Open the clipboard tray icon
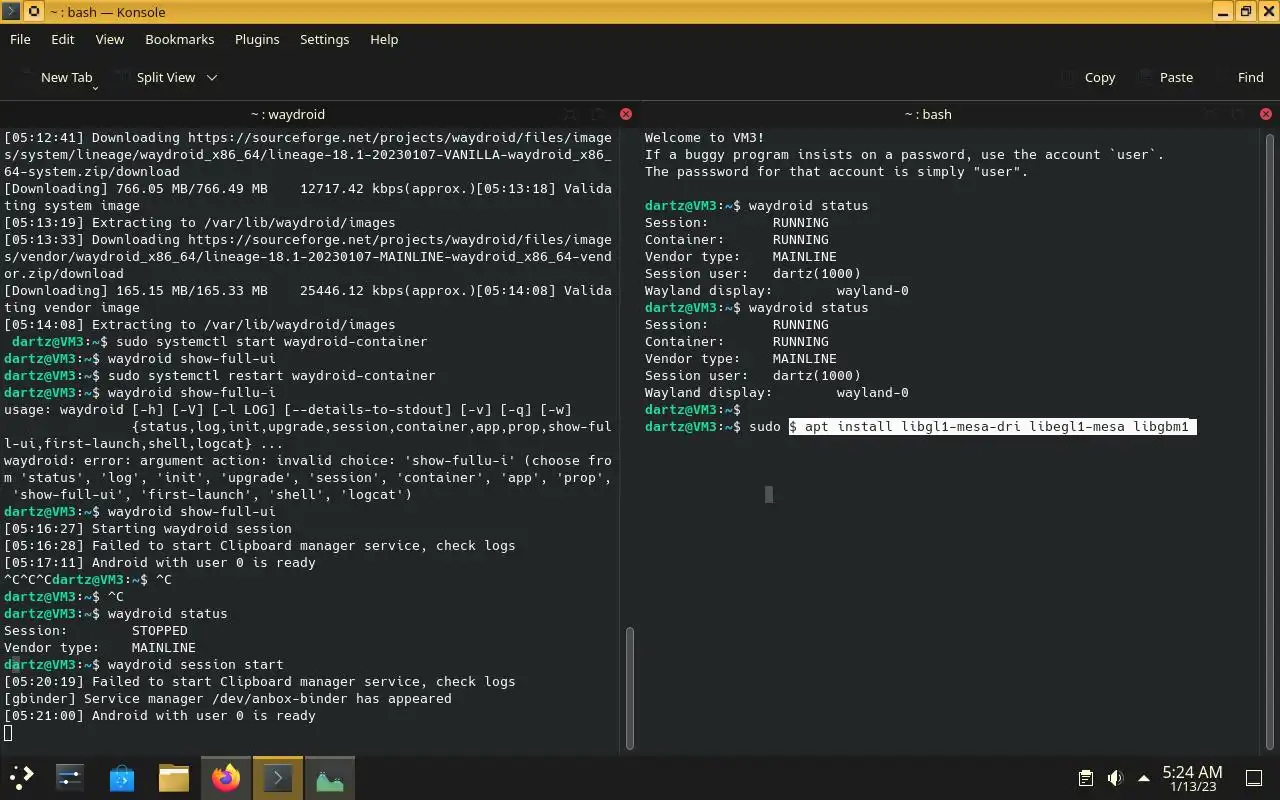Image resolution: width=1280 pixels, height=800 pixels. click(1086, 778)
